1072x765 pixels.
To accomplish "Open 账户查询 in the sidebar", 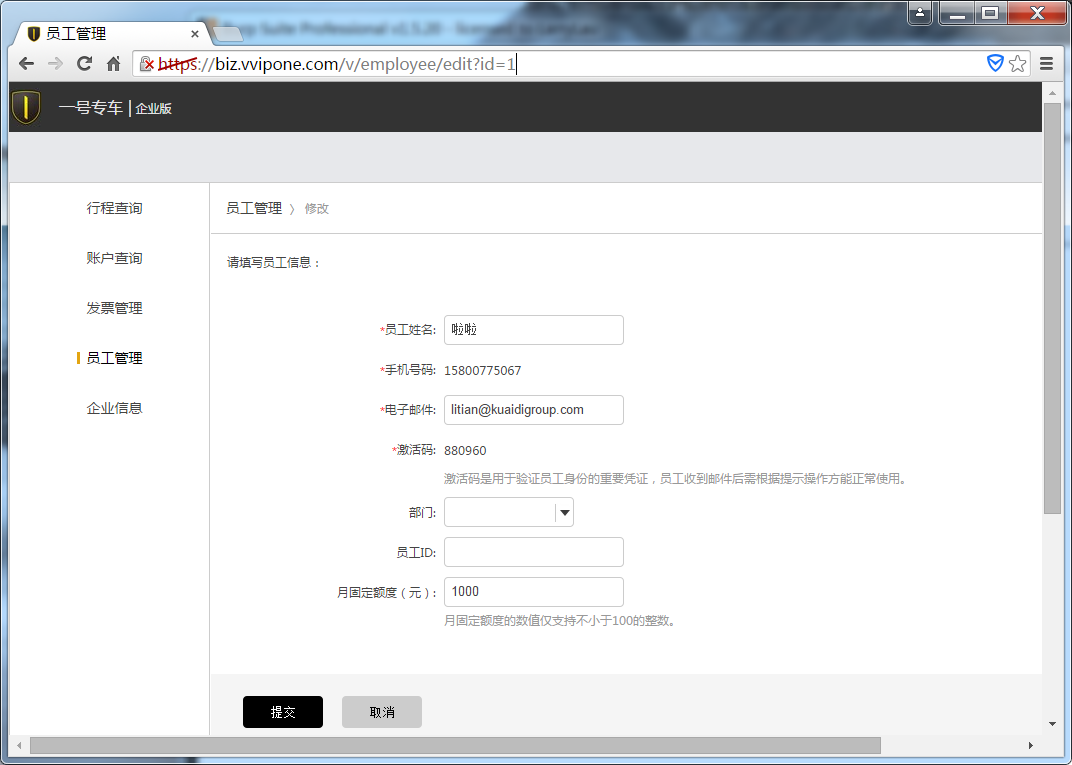I will coord(114,258).
